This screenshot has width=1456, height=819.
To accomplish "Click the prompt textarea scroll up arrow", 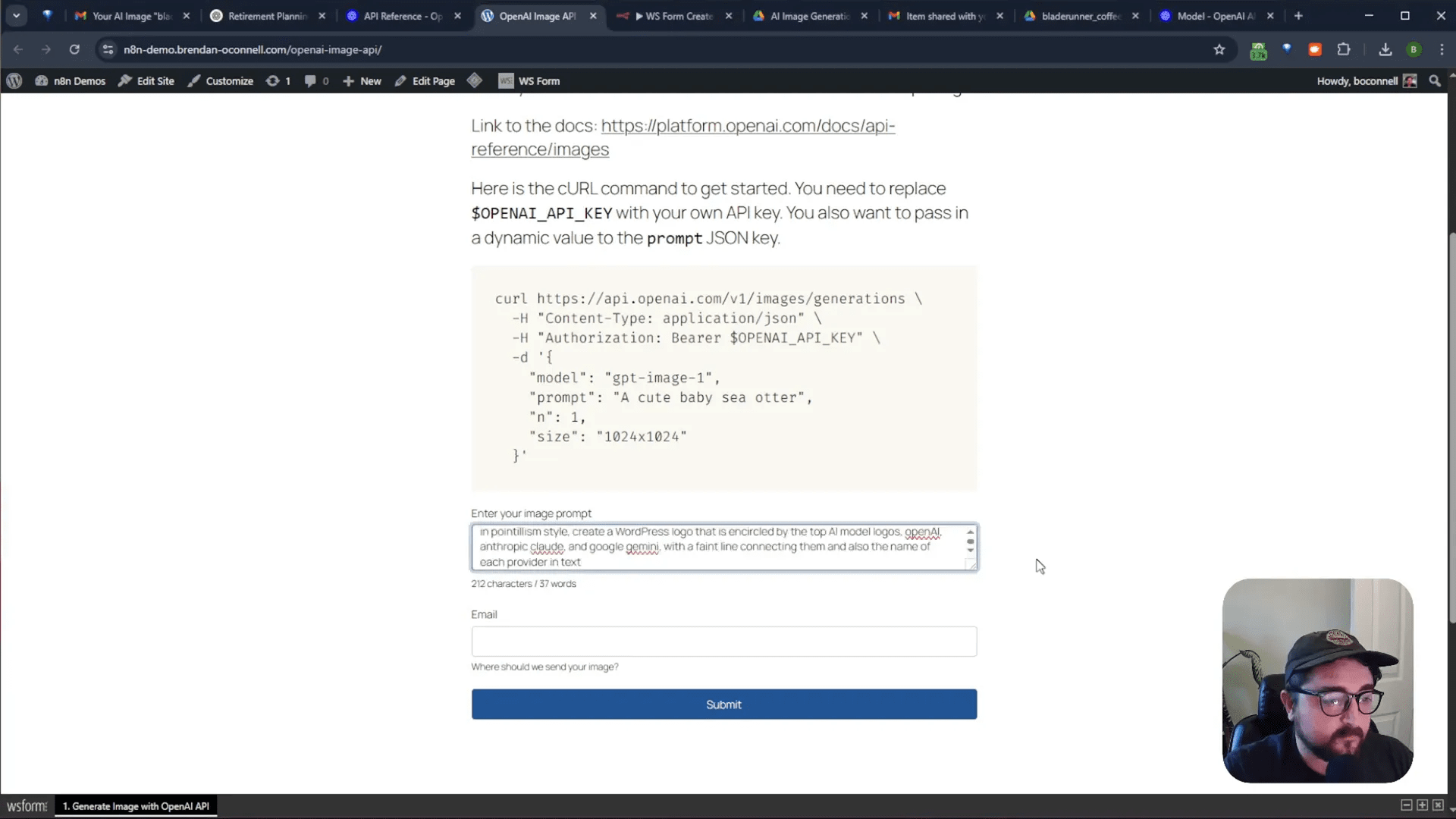I will tap(970, 532).
